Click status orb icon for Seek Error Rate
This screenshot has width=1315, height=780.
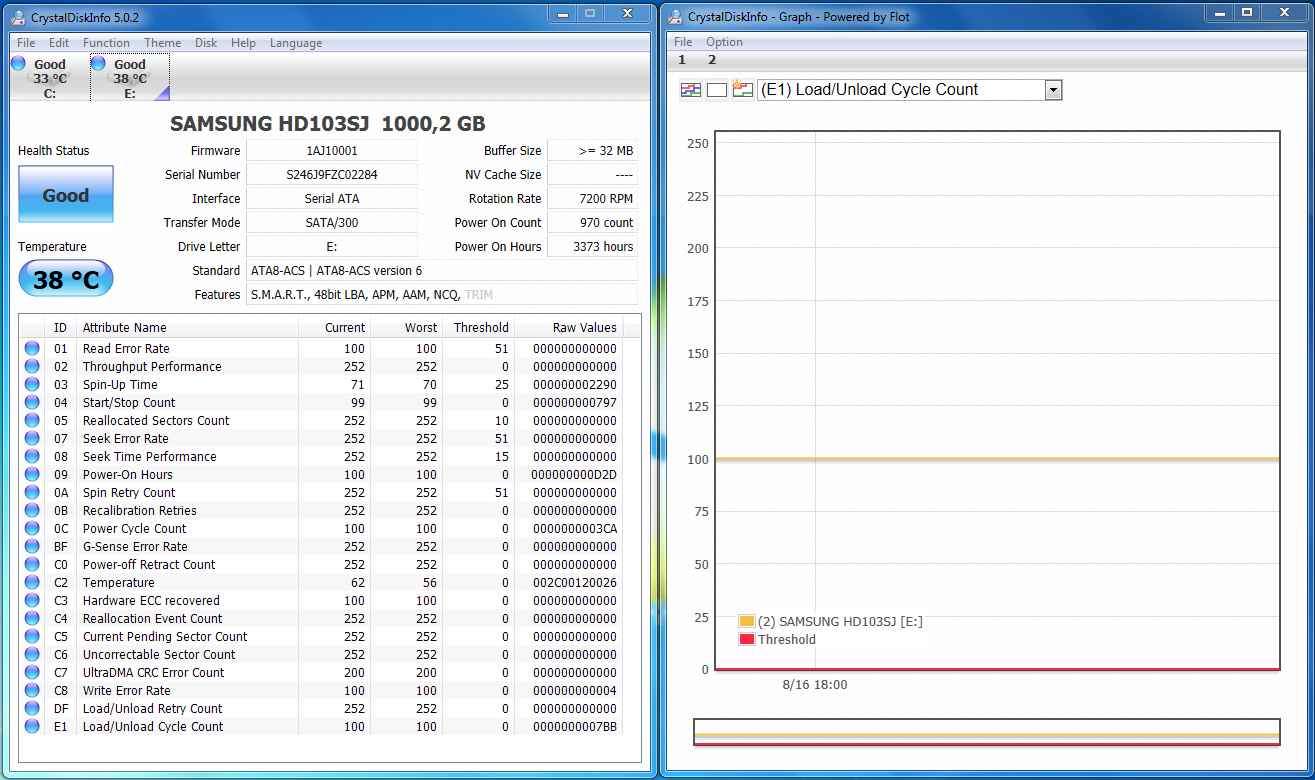32,439
